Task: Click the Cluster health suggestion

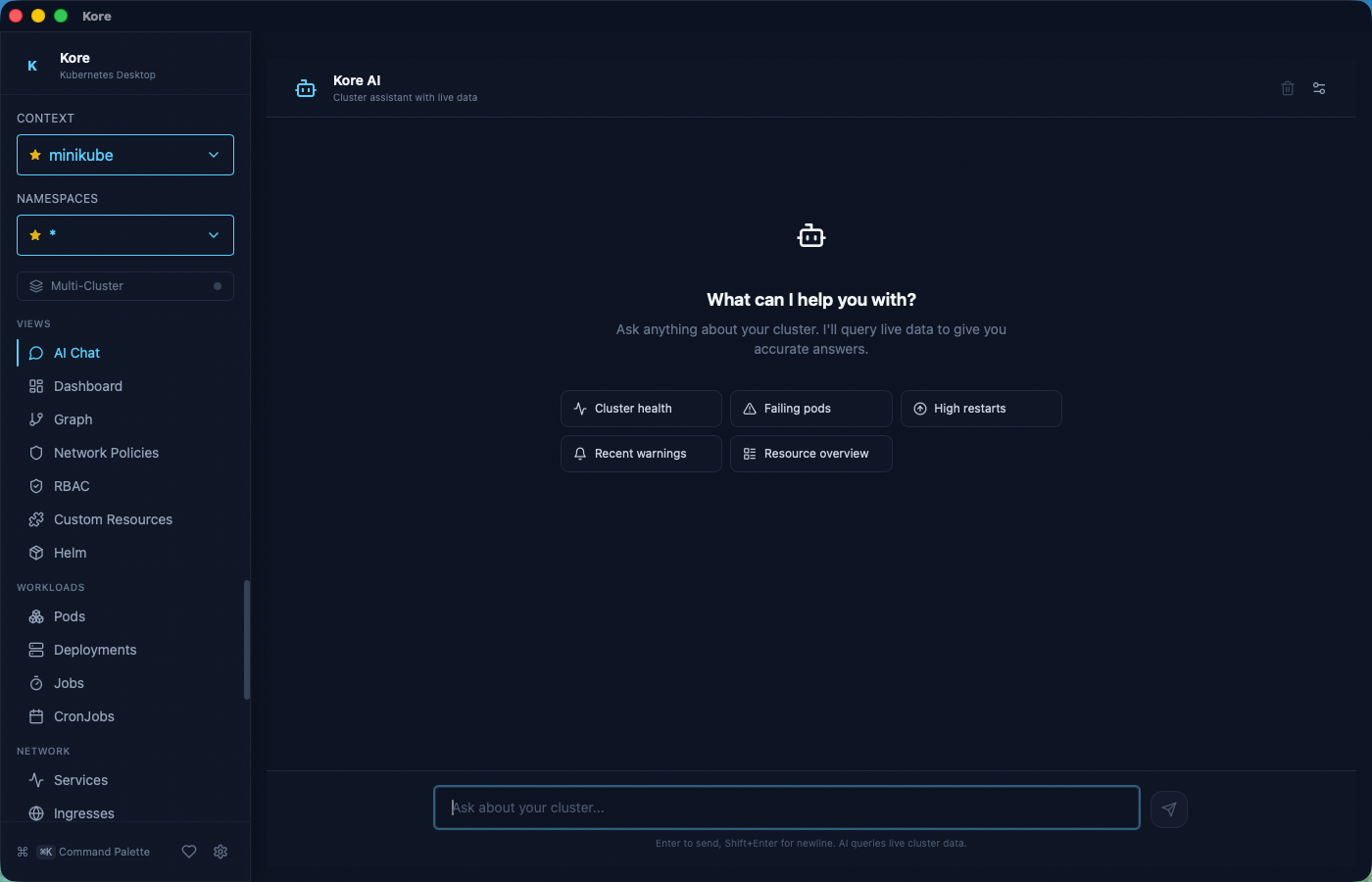Action: tap(641, 409)
